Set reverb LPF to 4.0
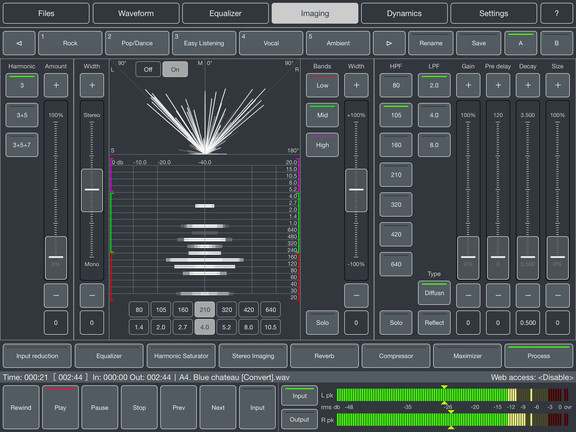 [x=434, y=115]
